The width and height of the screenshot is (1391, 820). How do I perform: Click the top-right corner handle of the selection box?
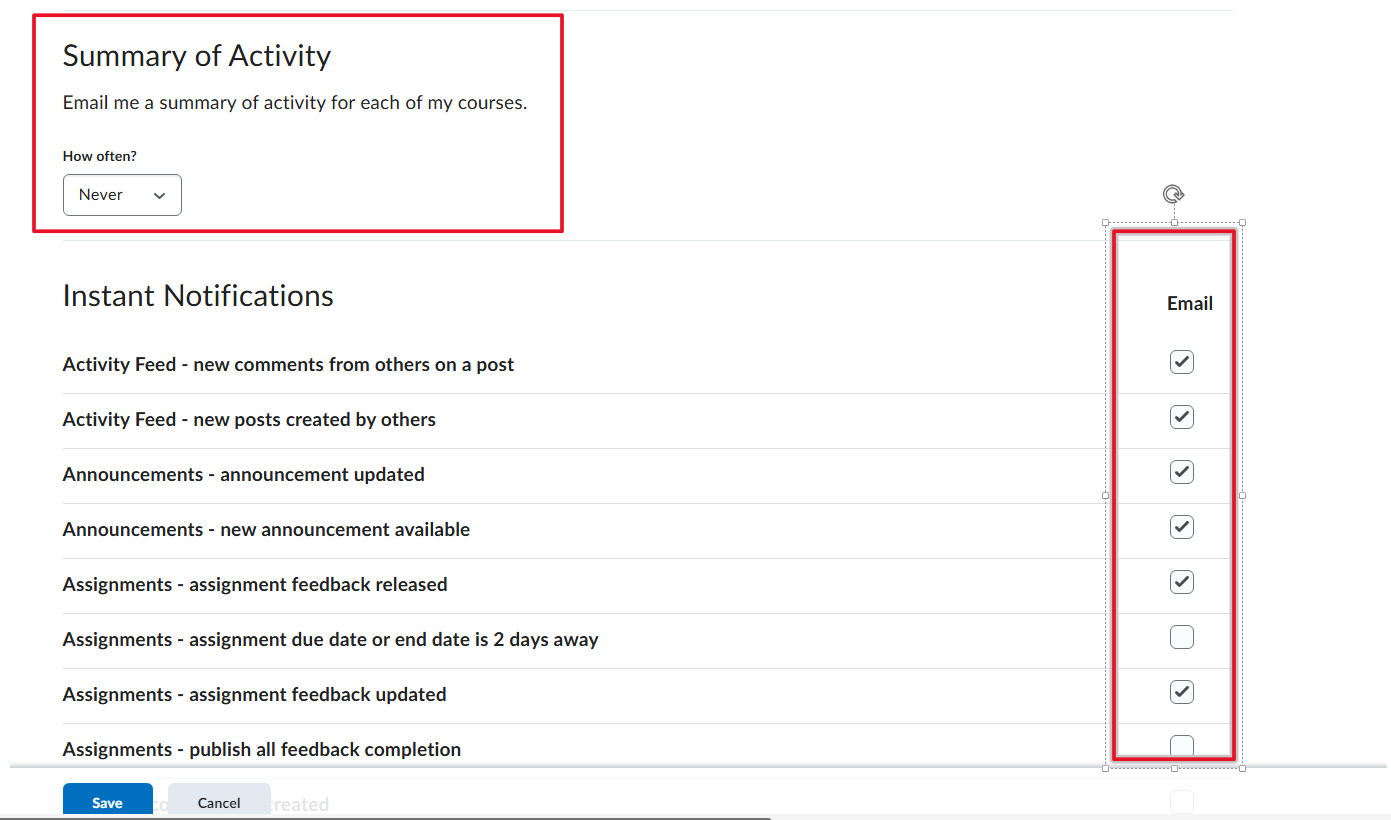point(1242,222)
